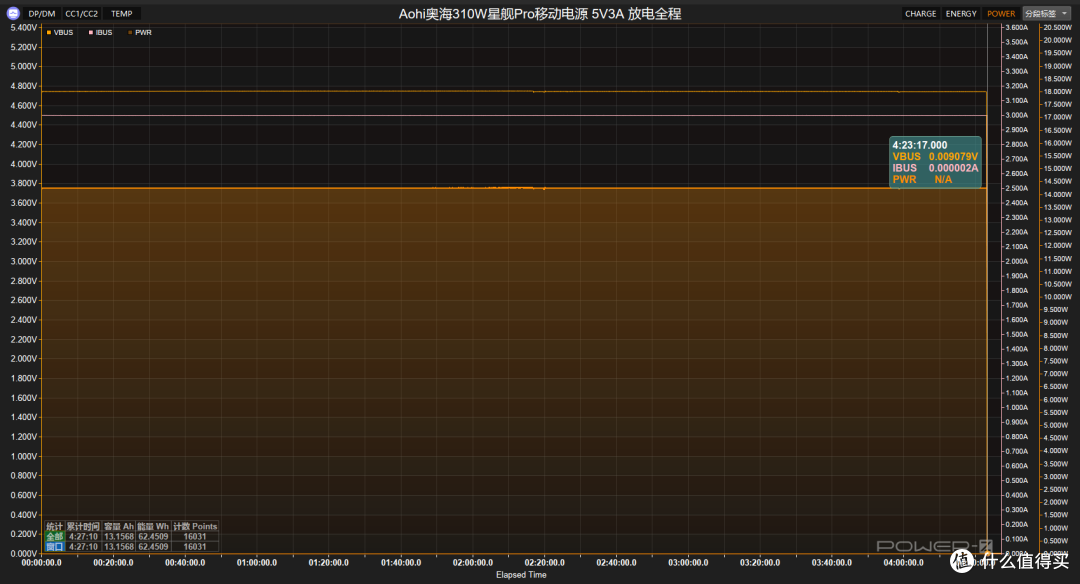Open the 分箱标签 dropdown
This screenshot has width=1080, height=584.
1046,14
